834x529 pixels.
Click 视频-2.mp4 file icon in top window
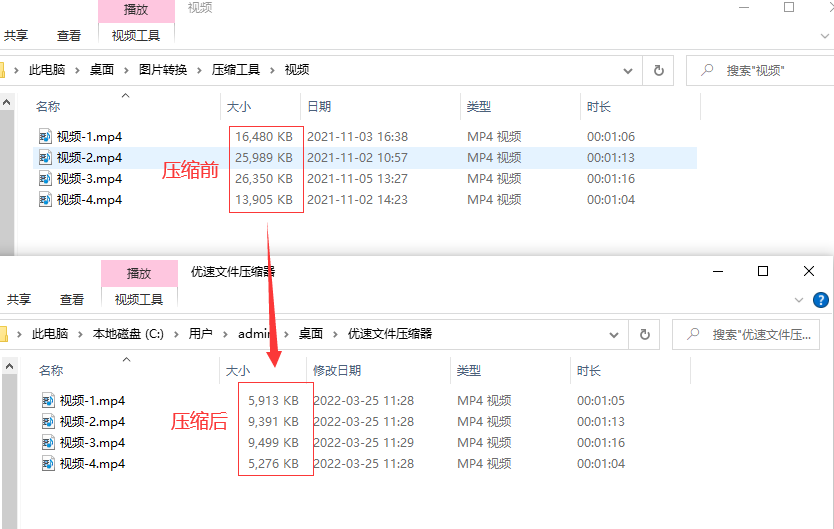tap(45, 158)
